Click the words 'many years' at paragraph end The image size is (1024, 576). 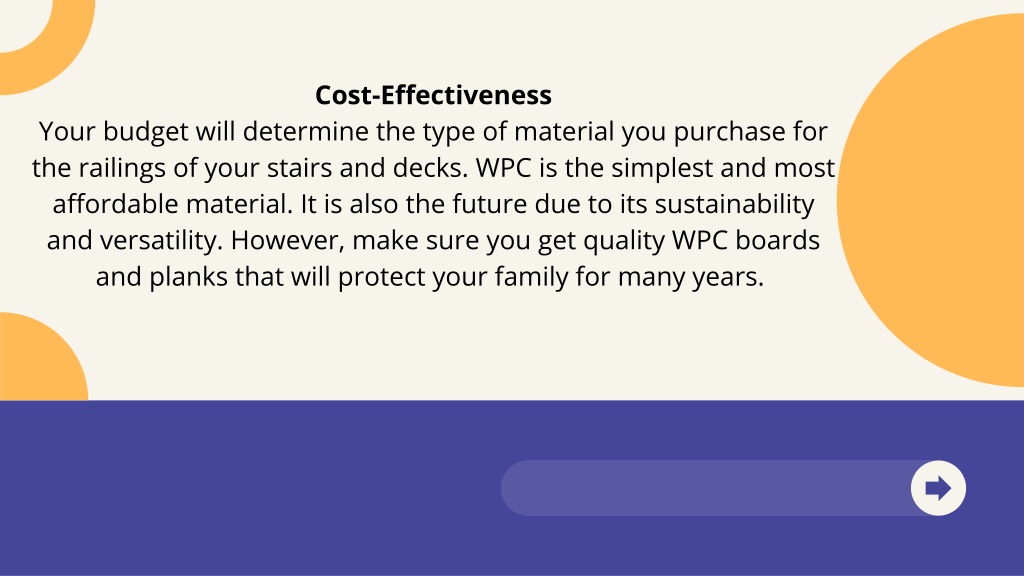tap(691, 278)
